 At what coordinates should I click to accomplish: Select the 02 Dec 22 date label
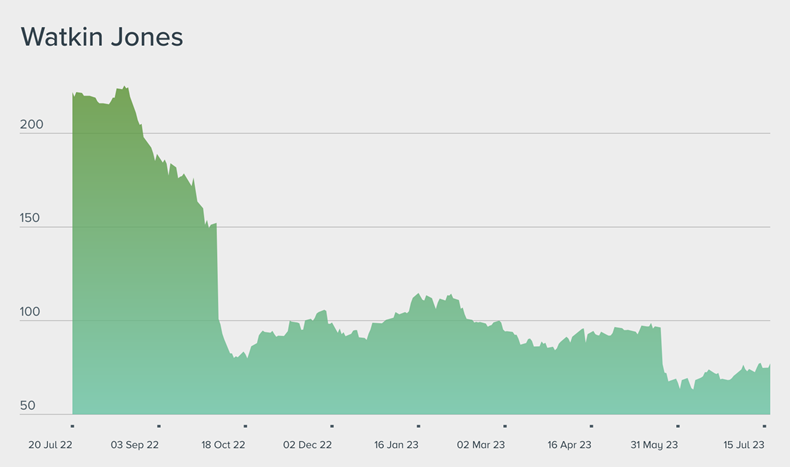[x=308, y=444]
